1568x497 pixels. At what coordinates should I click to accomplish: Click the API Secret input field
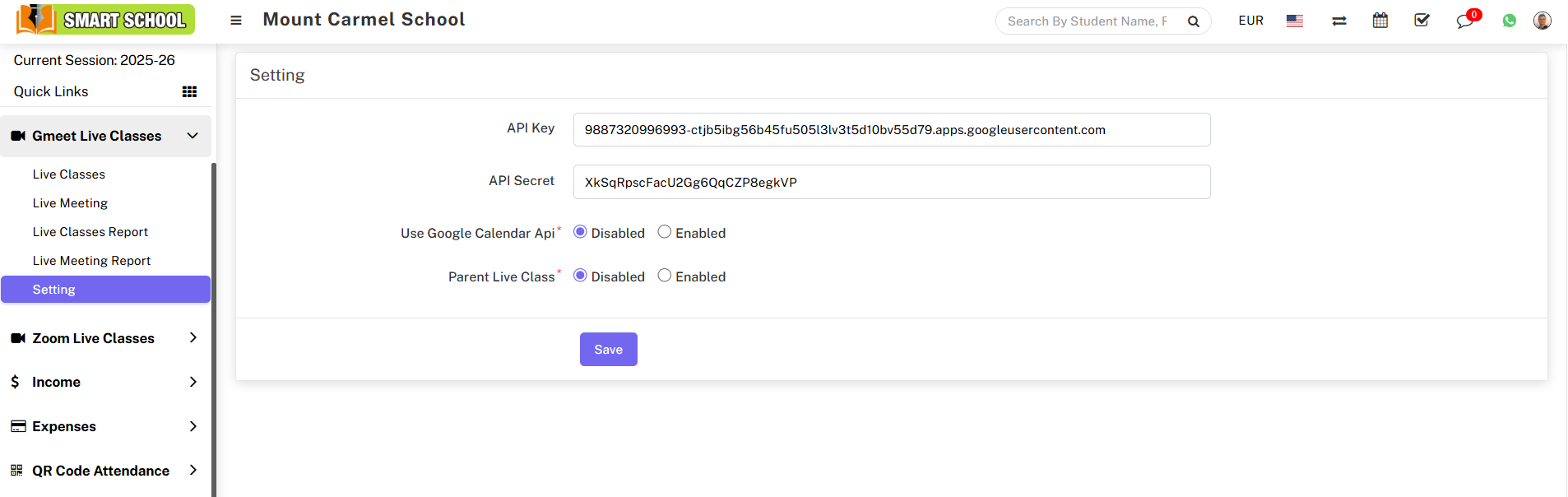[x=891, y=182]
